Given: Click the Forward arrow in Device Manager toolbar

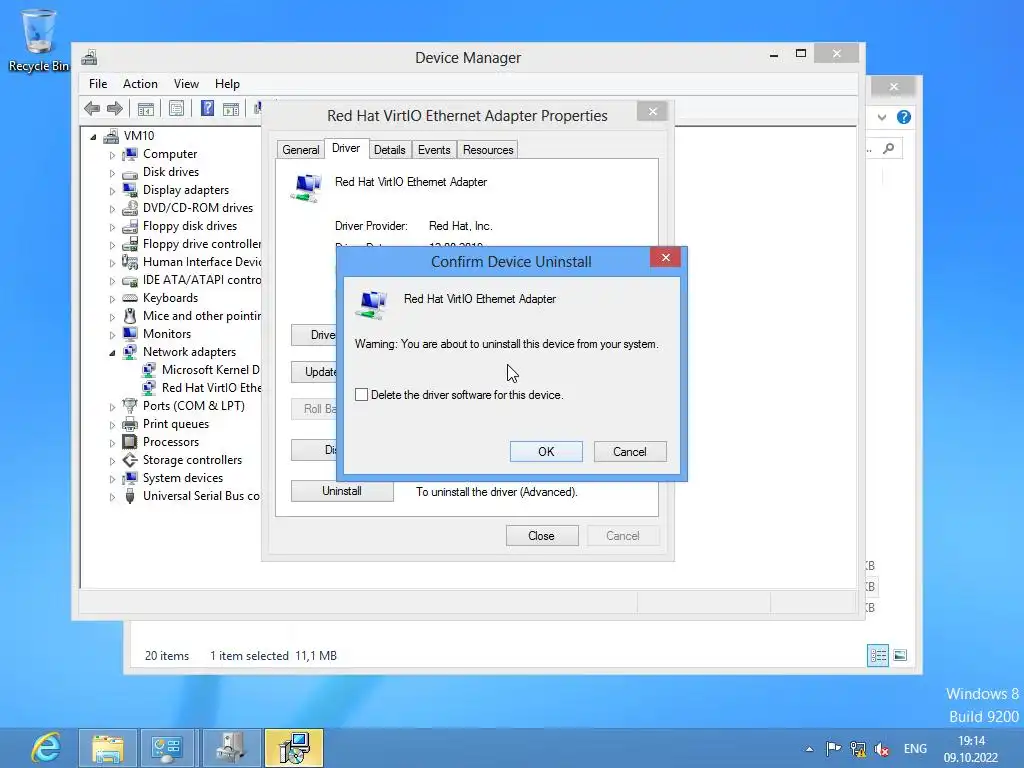Looking at the screenshot, I should [x=114, y=108].
